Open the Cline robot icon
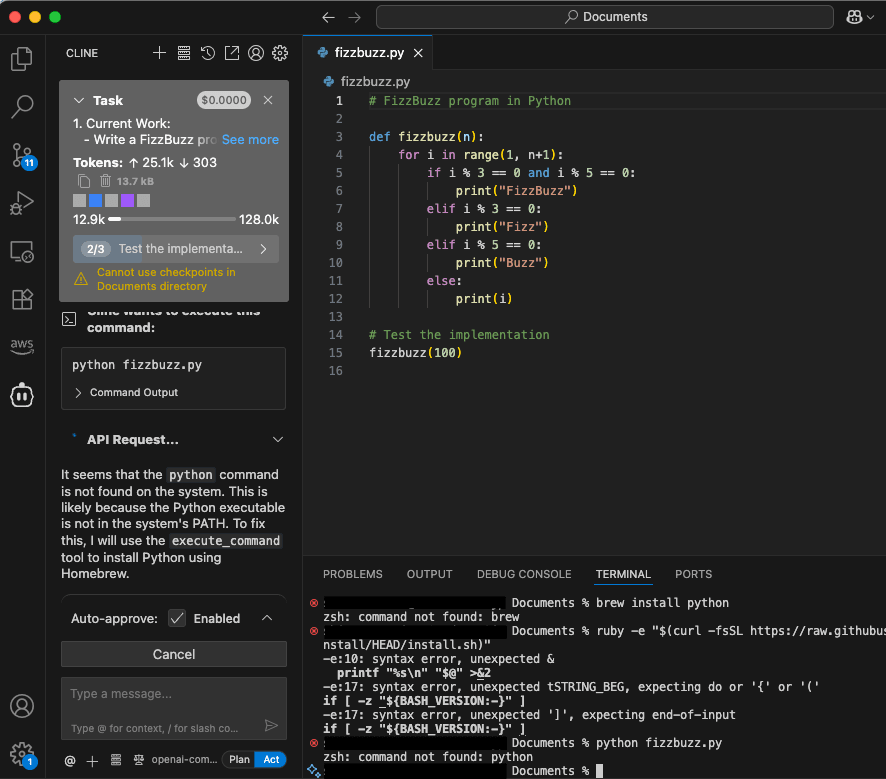This screenshot has width=886, height=779. (x=22, y=395)
